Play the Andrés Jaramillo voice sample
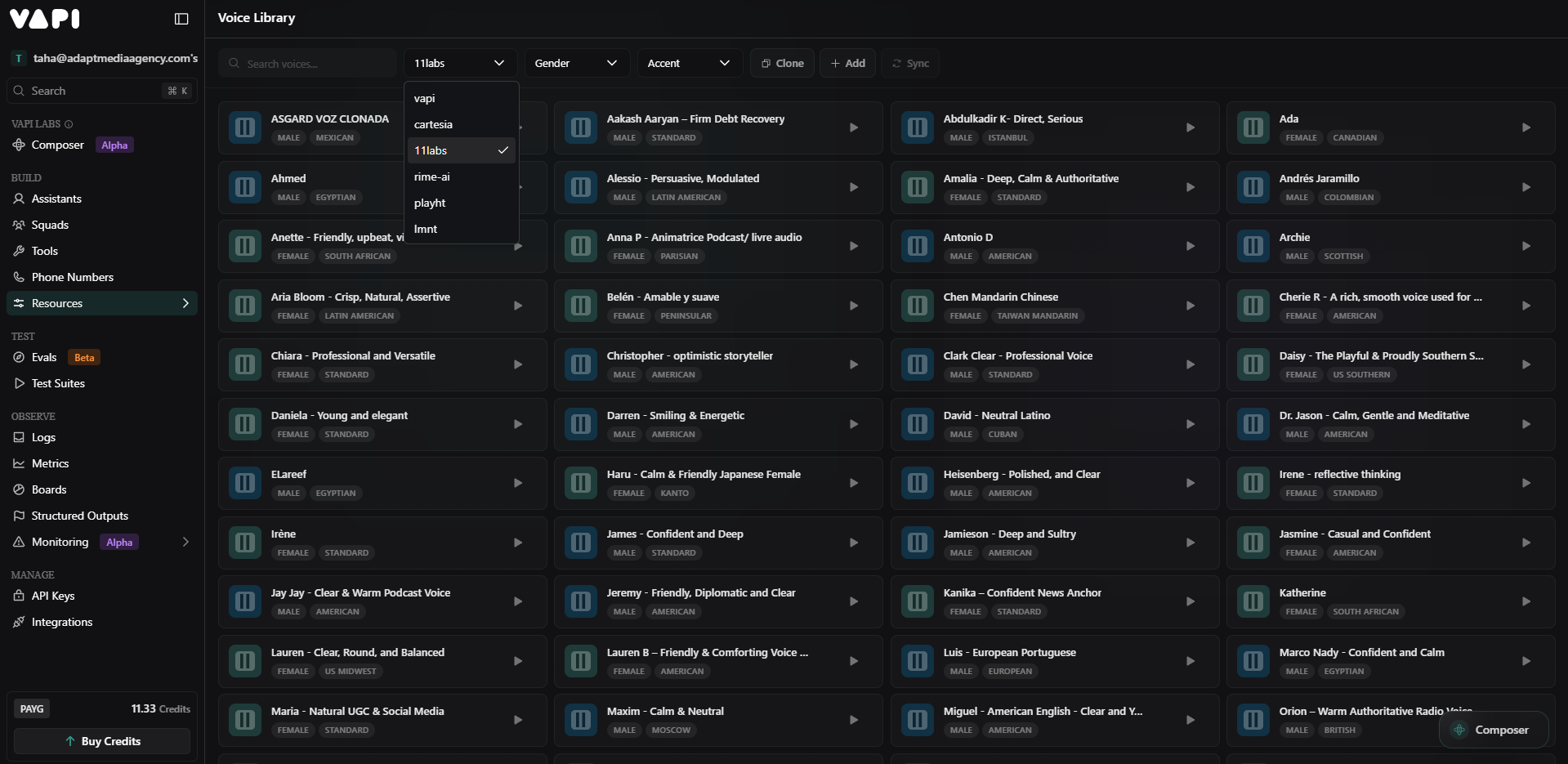Image resolution: width=1568 pixels, height=764 pixels. (1526, 187)
